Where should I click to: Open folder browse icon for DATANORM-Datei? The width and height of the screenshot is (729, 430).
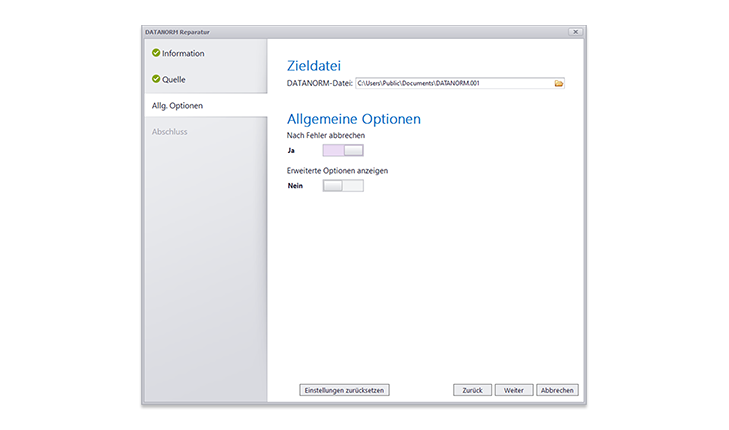click(x=558, y=83)
